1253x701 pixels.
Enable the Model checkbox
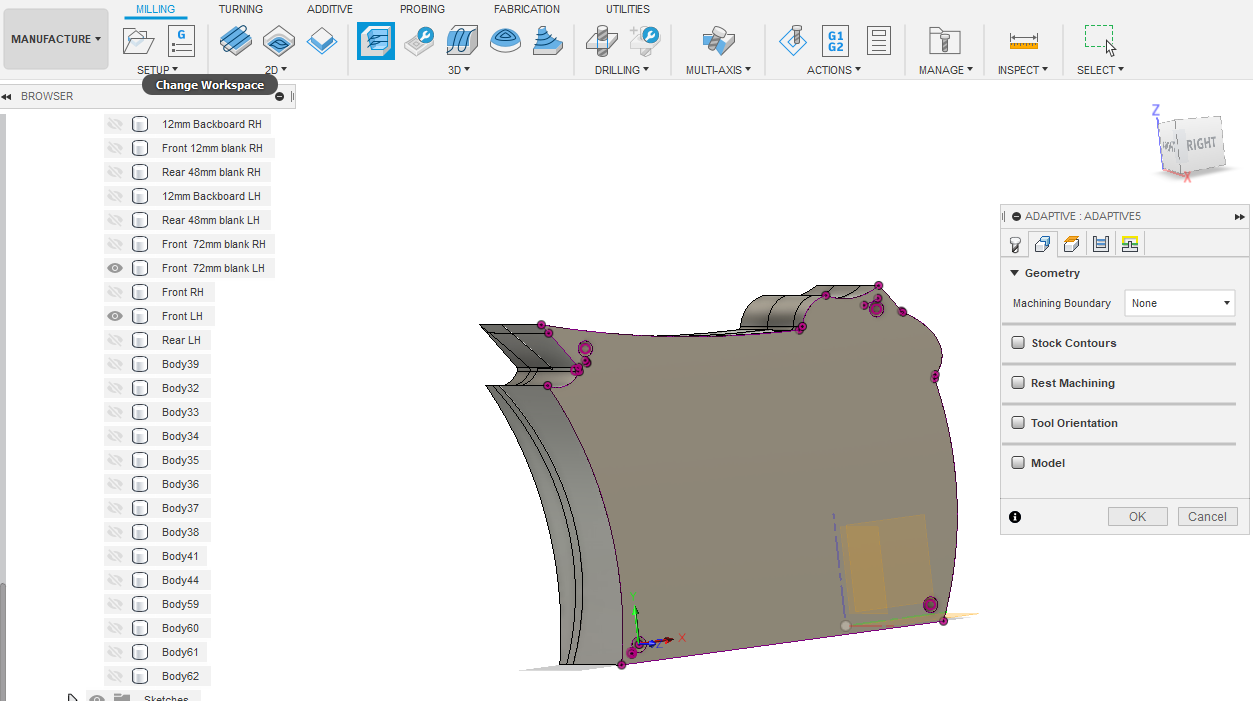point(1018,463)
